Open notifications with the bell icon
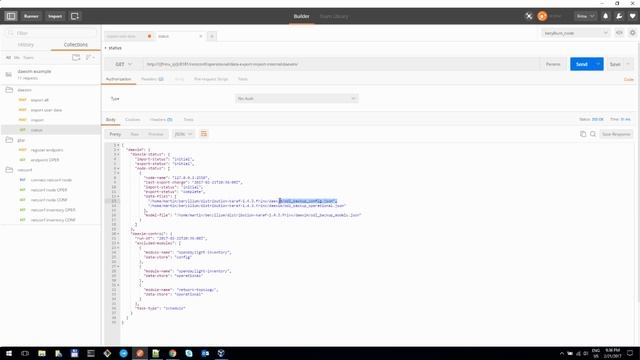 (x=606, y=16)
